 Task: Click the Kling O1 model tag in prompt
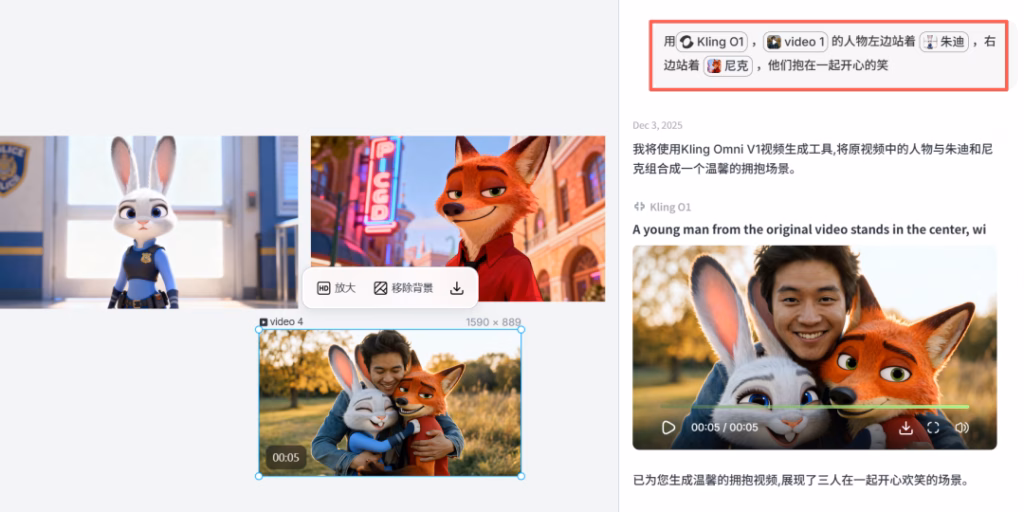tap(712, 42)
